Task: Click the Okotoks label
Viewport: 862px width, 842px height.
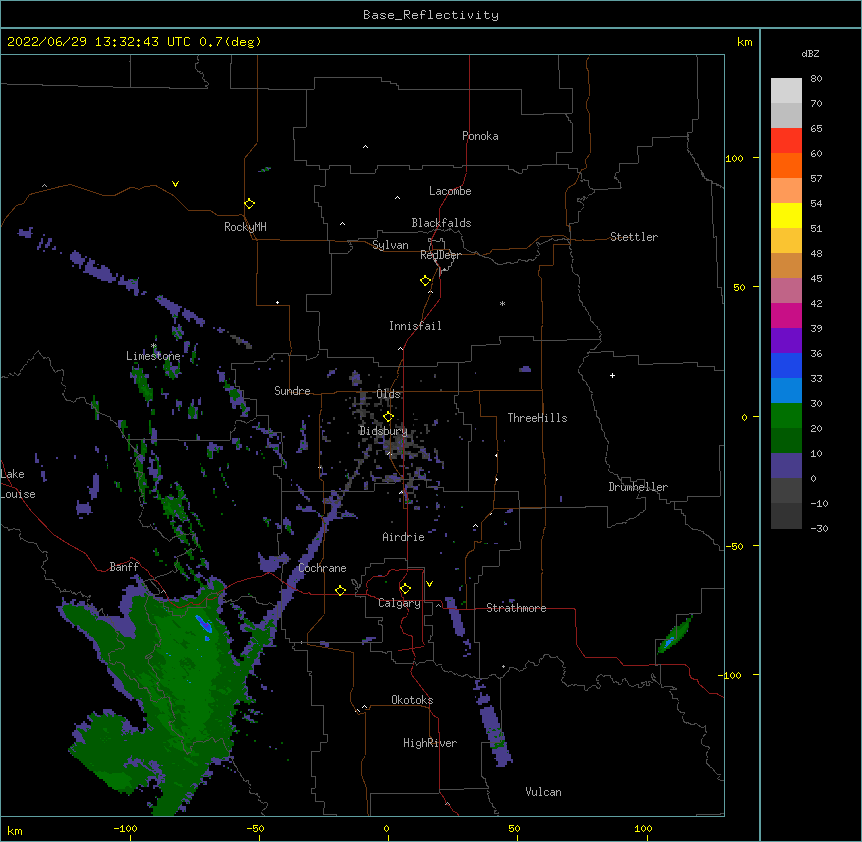Action: tap(412, 700)
